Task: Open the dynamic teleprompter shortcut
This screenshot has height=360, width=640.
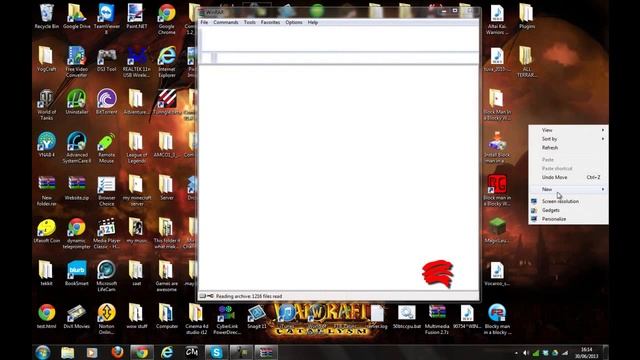Action: 77,233
